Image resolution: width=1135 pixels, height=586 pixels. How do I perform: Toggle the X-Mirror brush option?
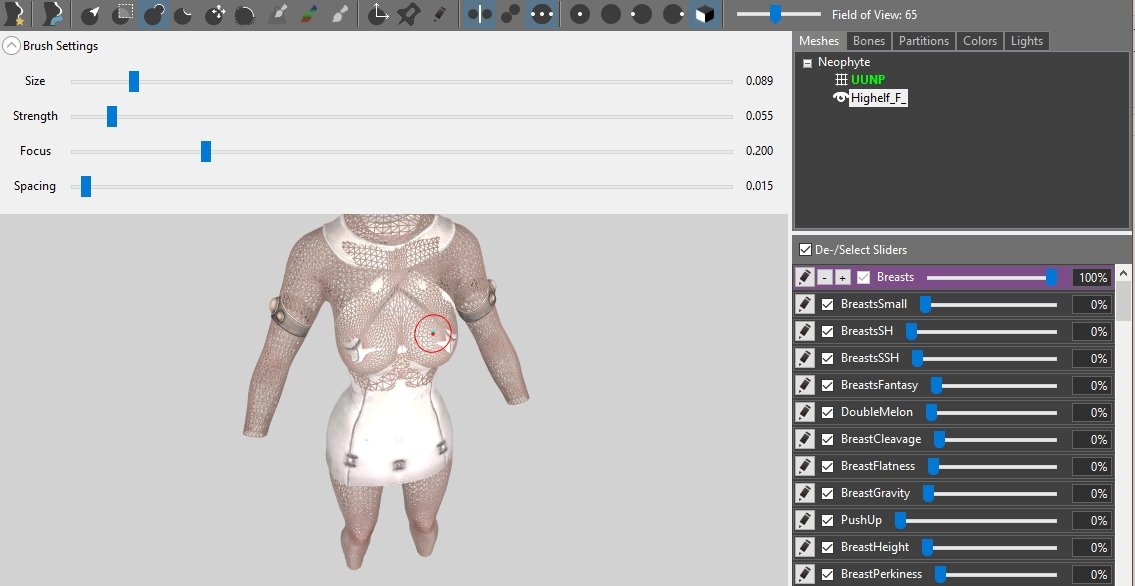(479, 14)
